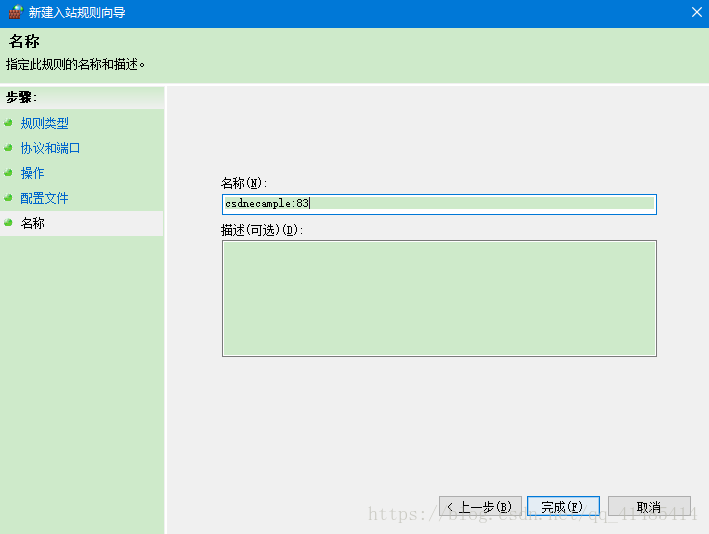Click the 描述(可选)(D): label
The width and height of the screenshot is (709, 534).
[x=262, y=231]
